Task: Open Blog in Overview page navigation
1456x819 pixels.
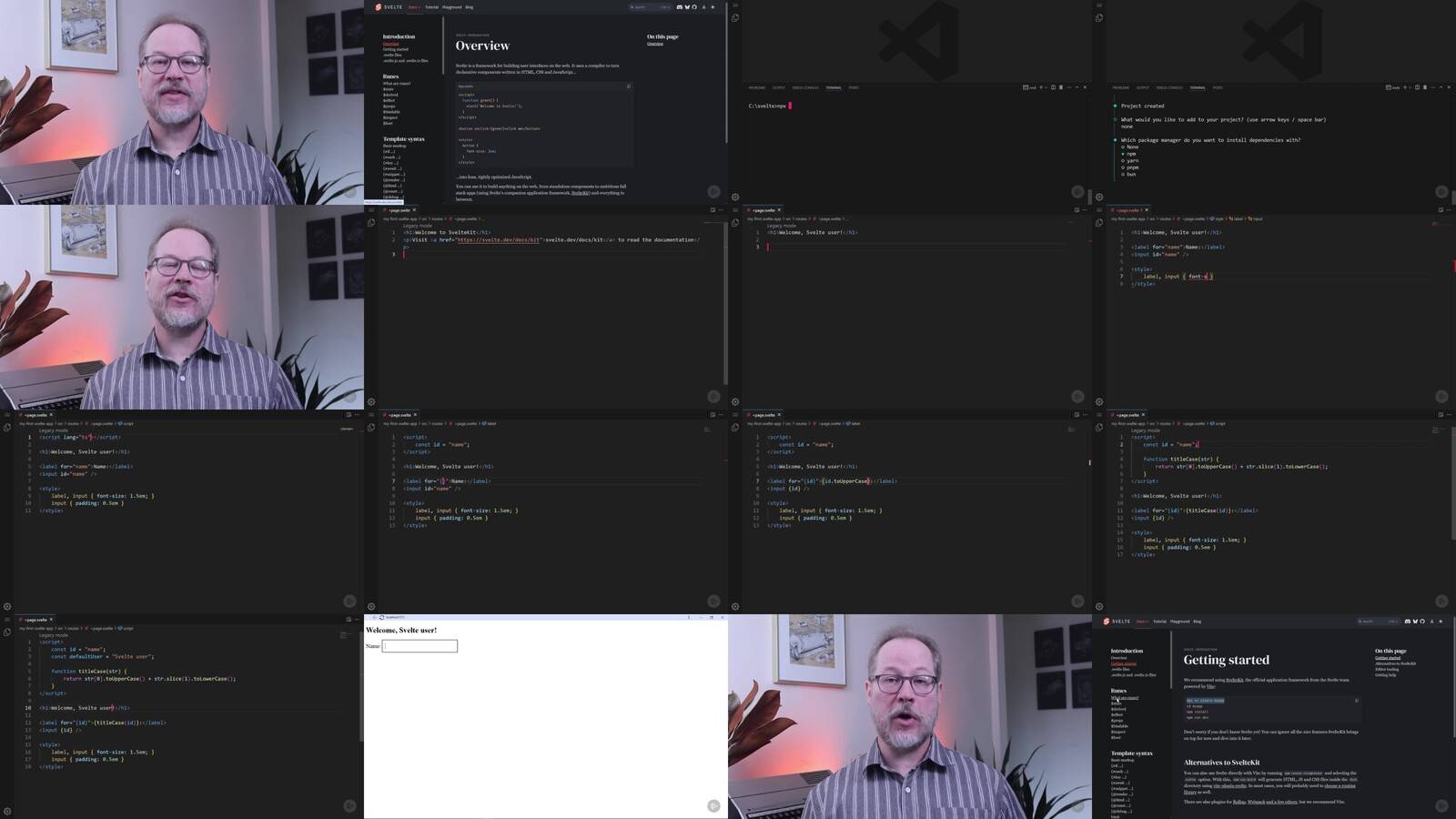Action: pos(469,7)
